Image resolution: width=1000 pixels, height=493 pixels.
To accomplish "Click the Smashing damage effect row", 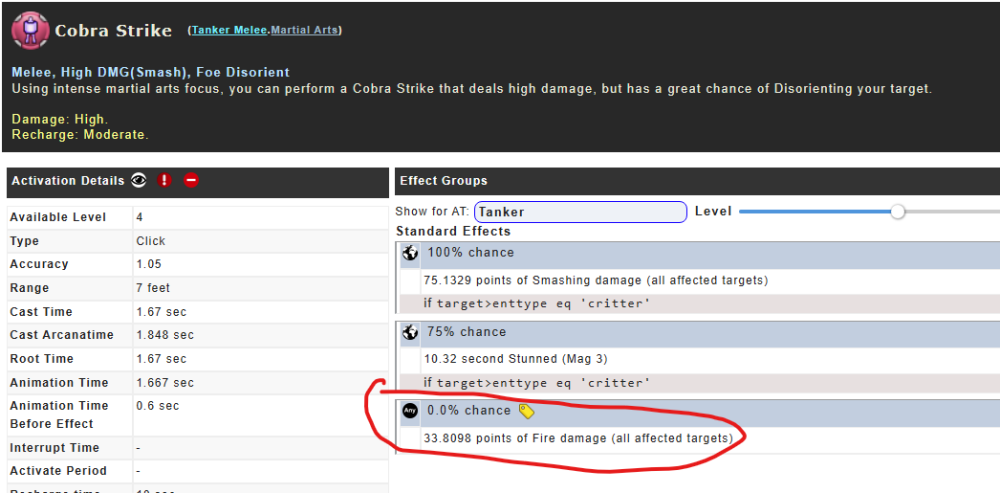I will [x=596, y=280].
